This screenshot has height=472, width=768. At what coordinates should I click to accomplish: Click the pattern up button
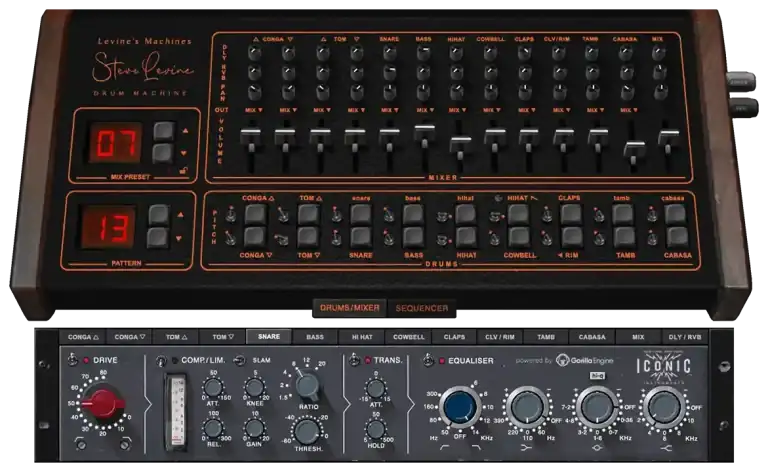point(158,215)
